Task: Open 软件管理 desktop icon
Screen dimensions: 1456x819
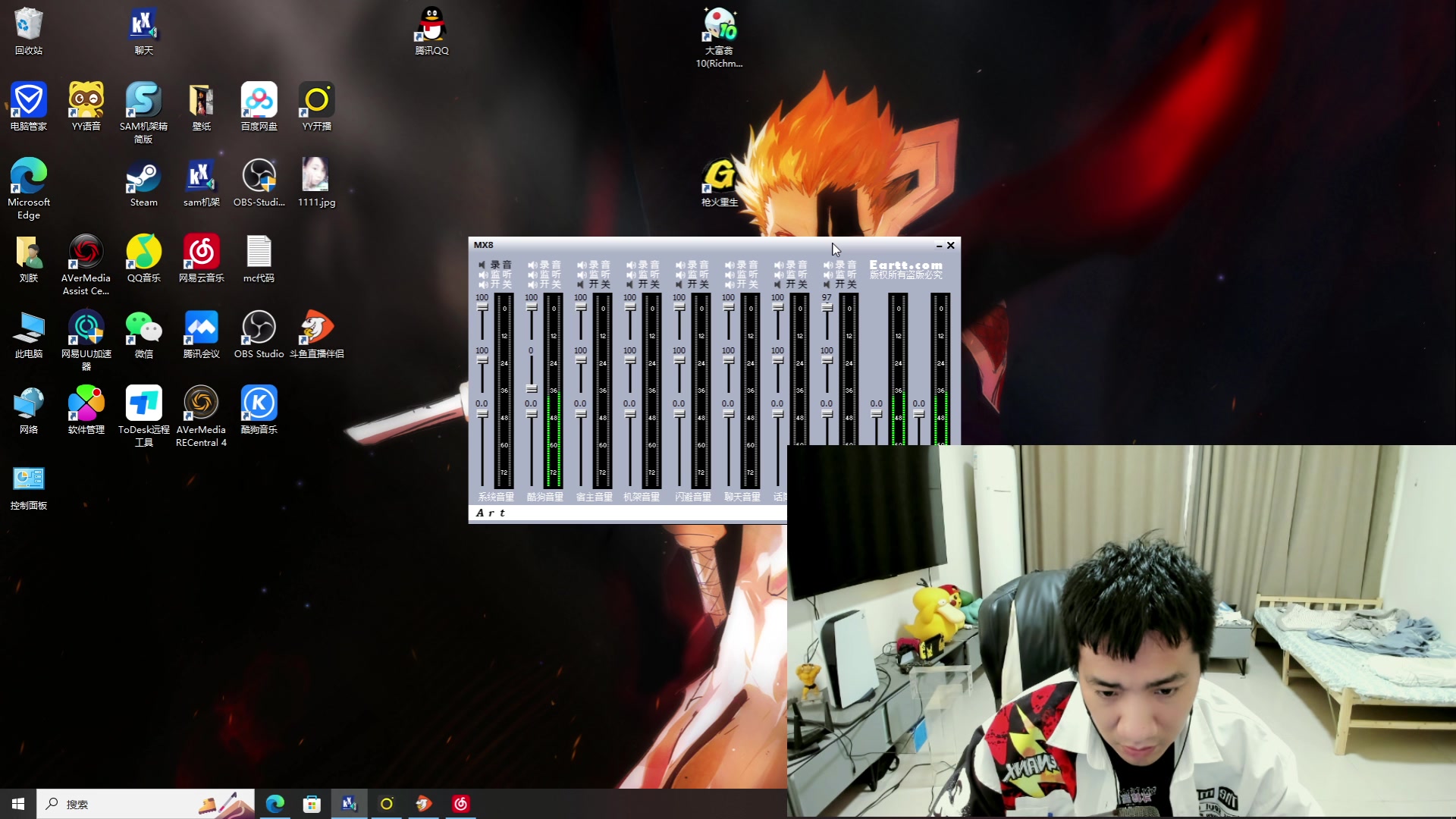Action: click(x=86, y=410)
